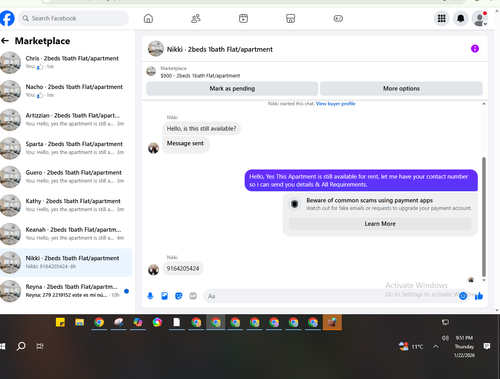Click Learn More in scam warning
The image size is (500, 379).
380,224
